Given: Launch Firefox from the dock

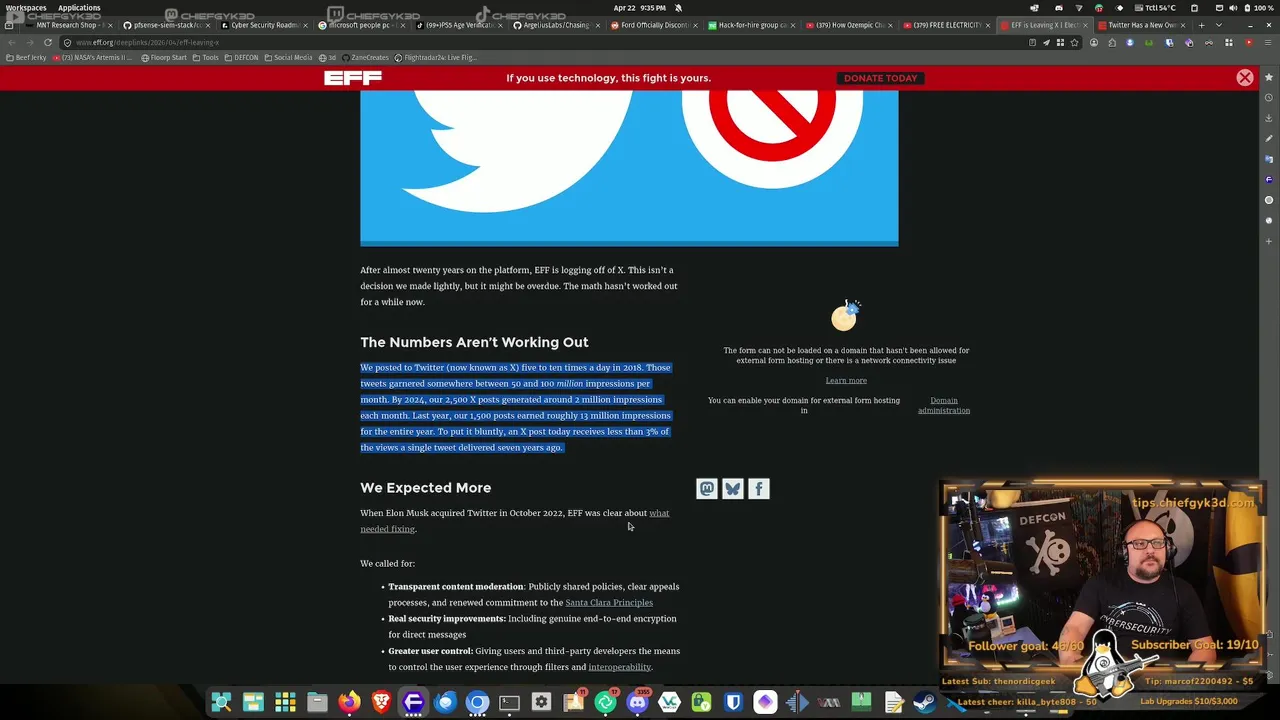Looking at the screenshot, I should click(x=349, y=702).
